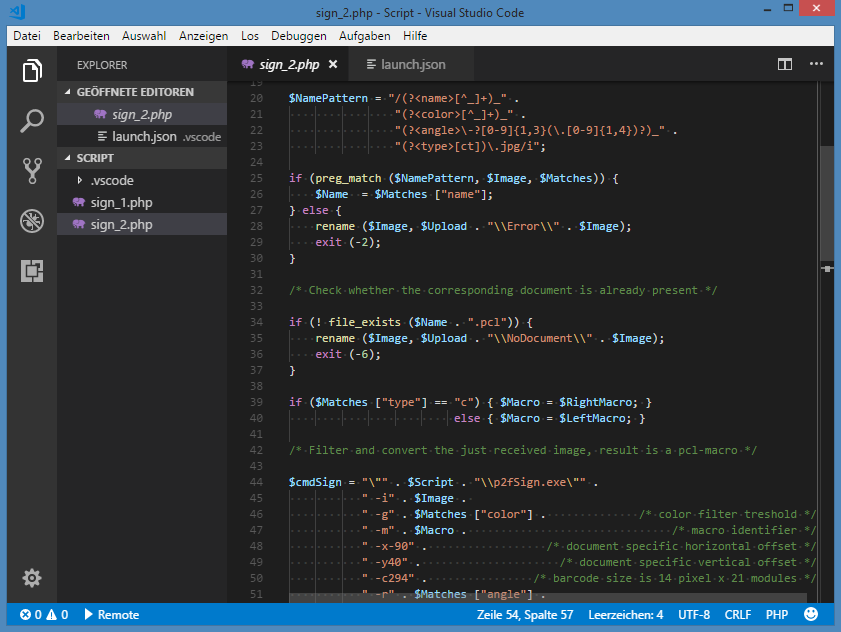This screenshot has width=841, height=632.
Task: Change the UTF-8 encoding in status bar
Action: point(694,614)
